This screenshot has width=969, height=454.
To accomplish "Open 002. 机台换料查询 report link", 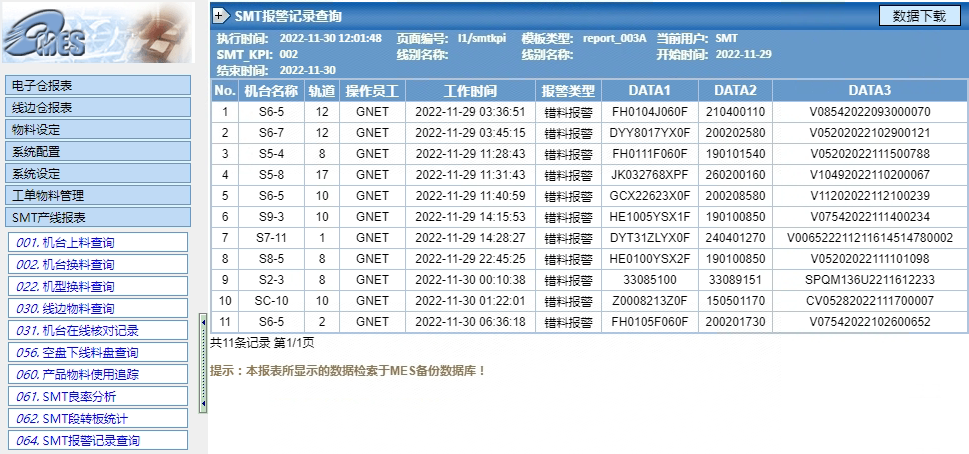I will click(x=98, y=265).
